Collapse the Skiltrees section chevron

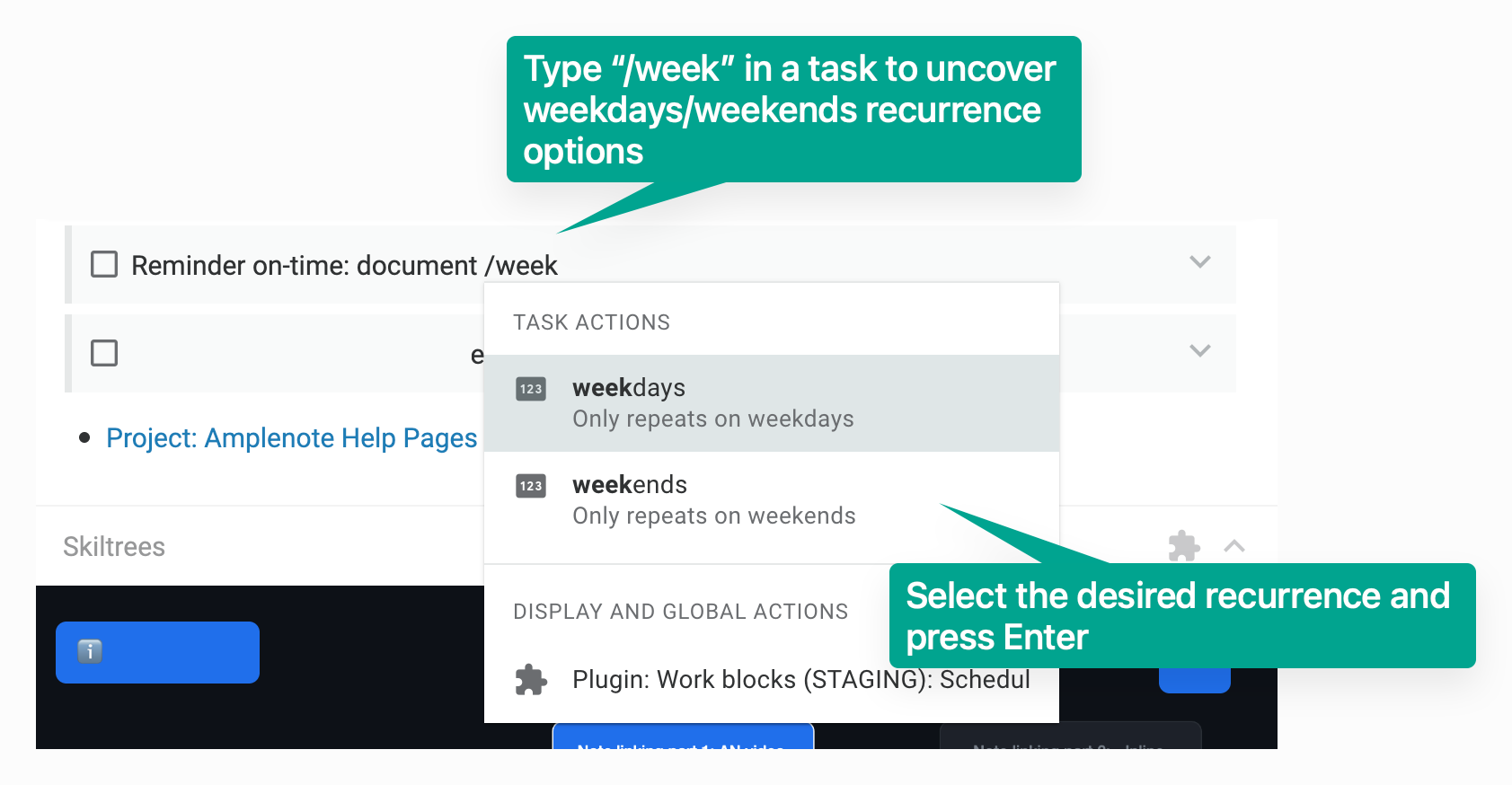click(x=1234, y=546)
